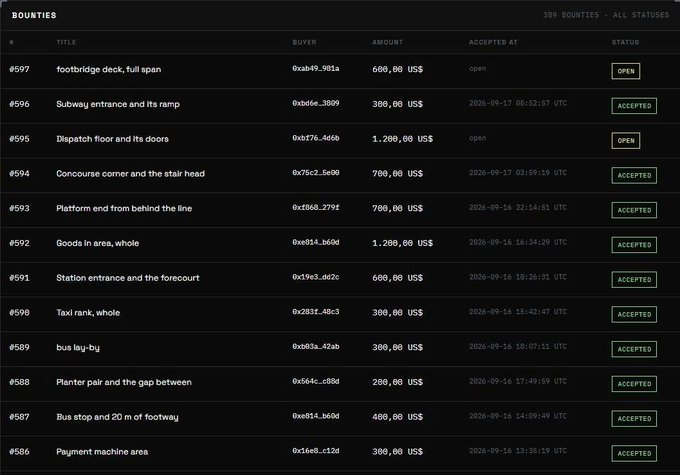680x475 pixels.
Task: Click the ACCEPTED badge for bounty #586
Action: tap(634, 453)
